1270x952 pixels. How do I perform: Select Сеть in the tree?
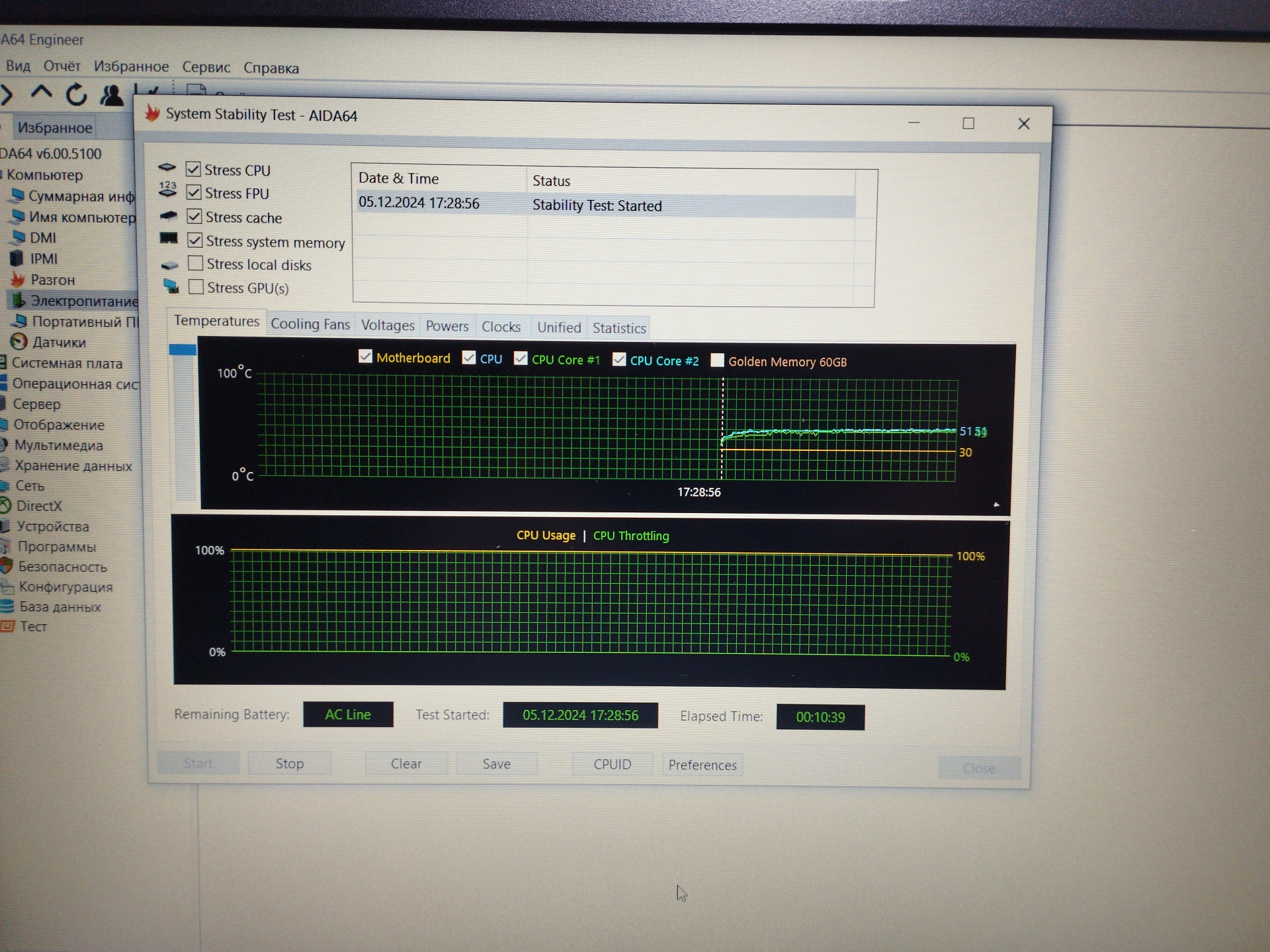(x=30, y=486)
